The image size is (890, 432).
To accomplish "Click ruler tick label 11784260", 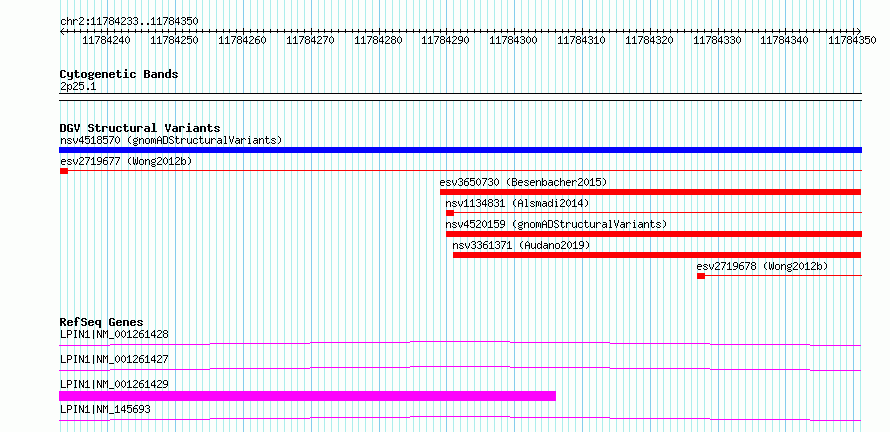I will tap(242, 40).
